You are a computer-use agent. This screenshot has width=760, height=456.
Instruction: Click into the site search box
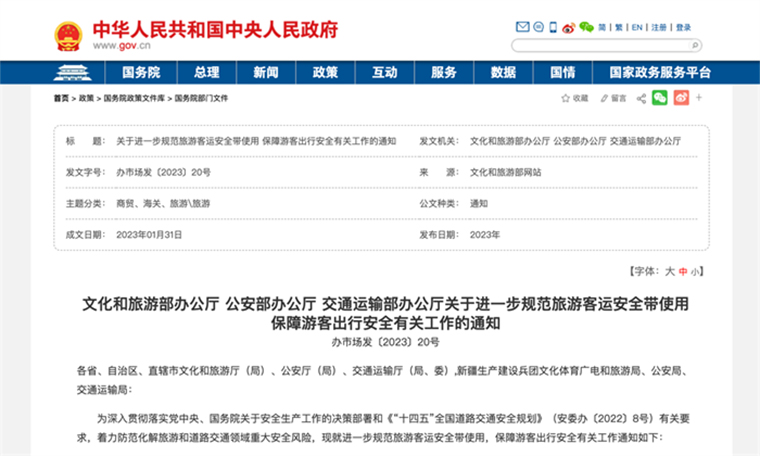pyautogui.click(x=600, y=45)
